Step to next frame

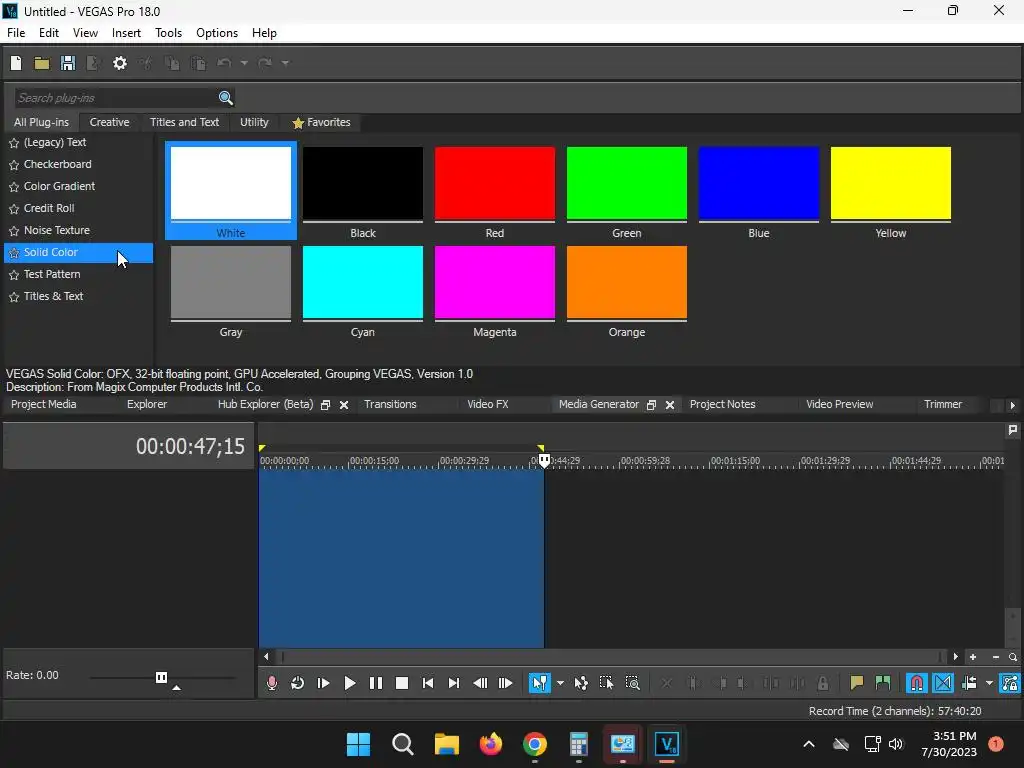pos(505,683)
